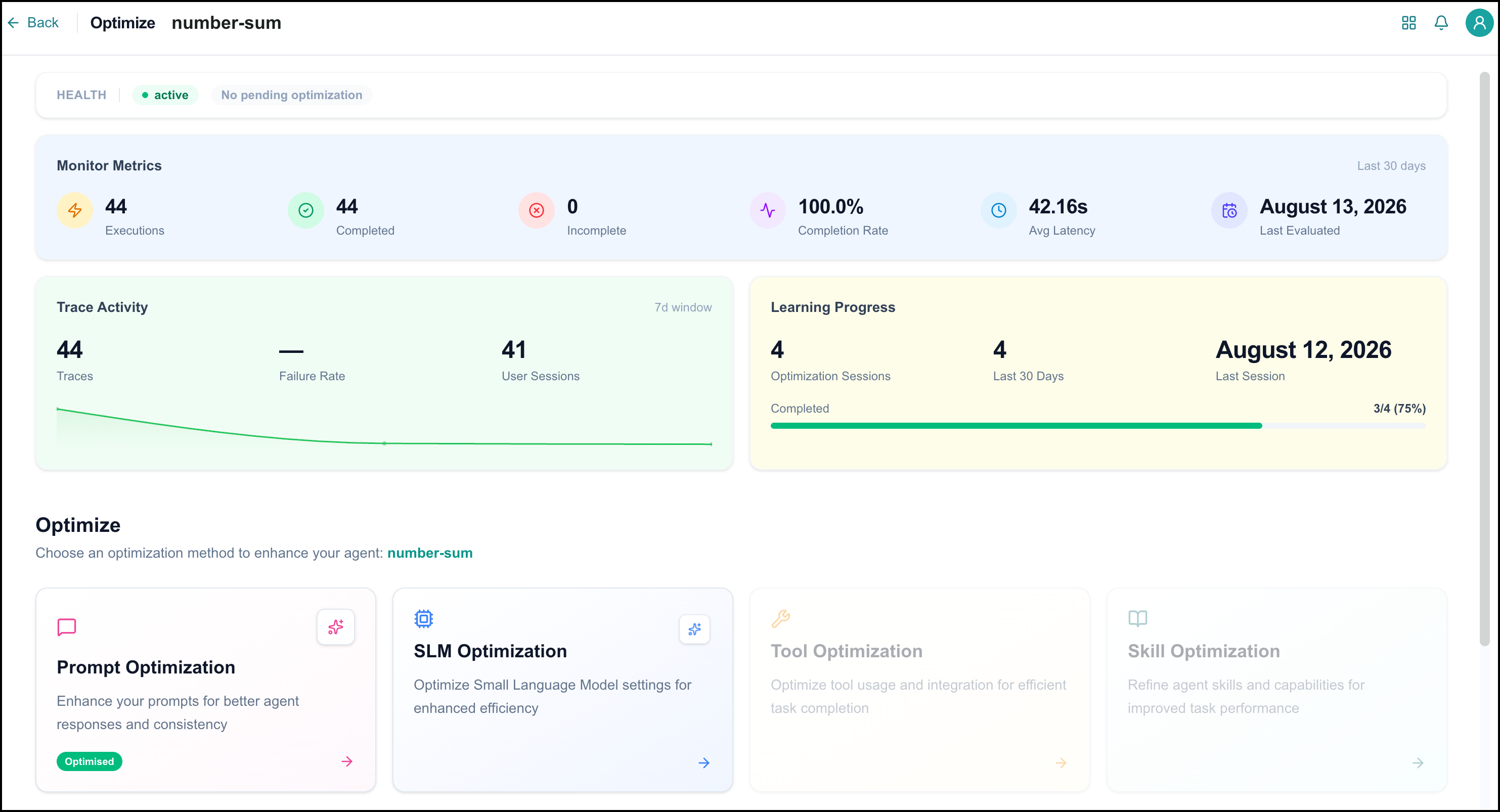Click the SLM Optimization chip icon
1500x812 pixels.
coord(423,618)
